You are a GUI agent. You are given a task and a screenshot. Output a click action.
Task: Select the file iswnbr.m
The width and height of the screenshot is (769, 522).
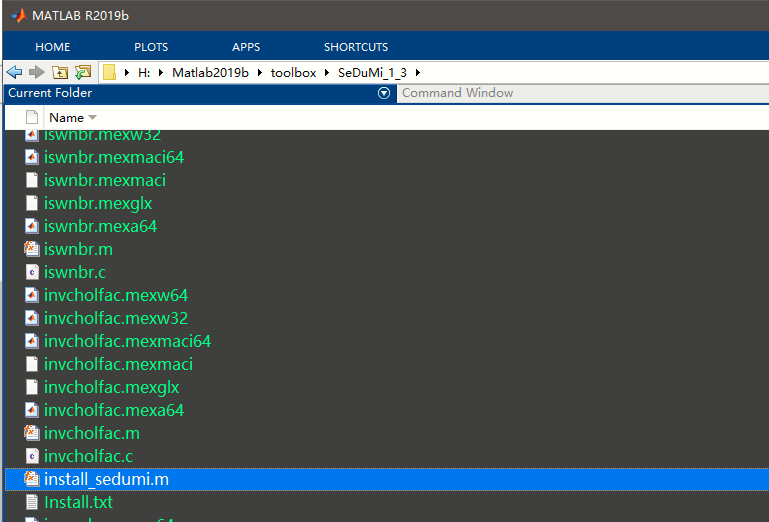[78, 249]
